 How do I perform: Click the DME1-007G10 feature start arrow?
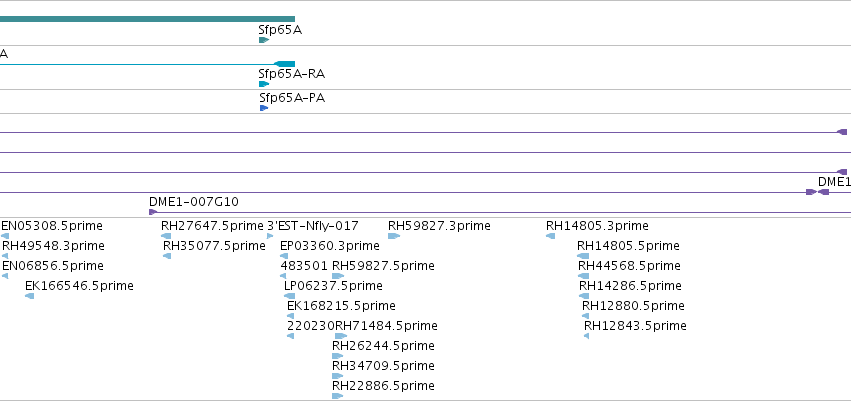click(153, 212)
